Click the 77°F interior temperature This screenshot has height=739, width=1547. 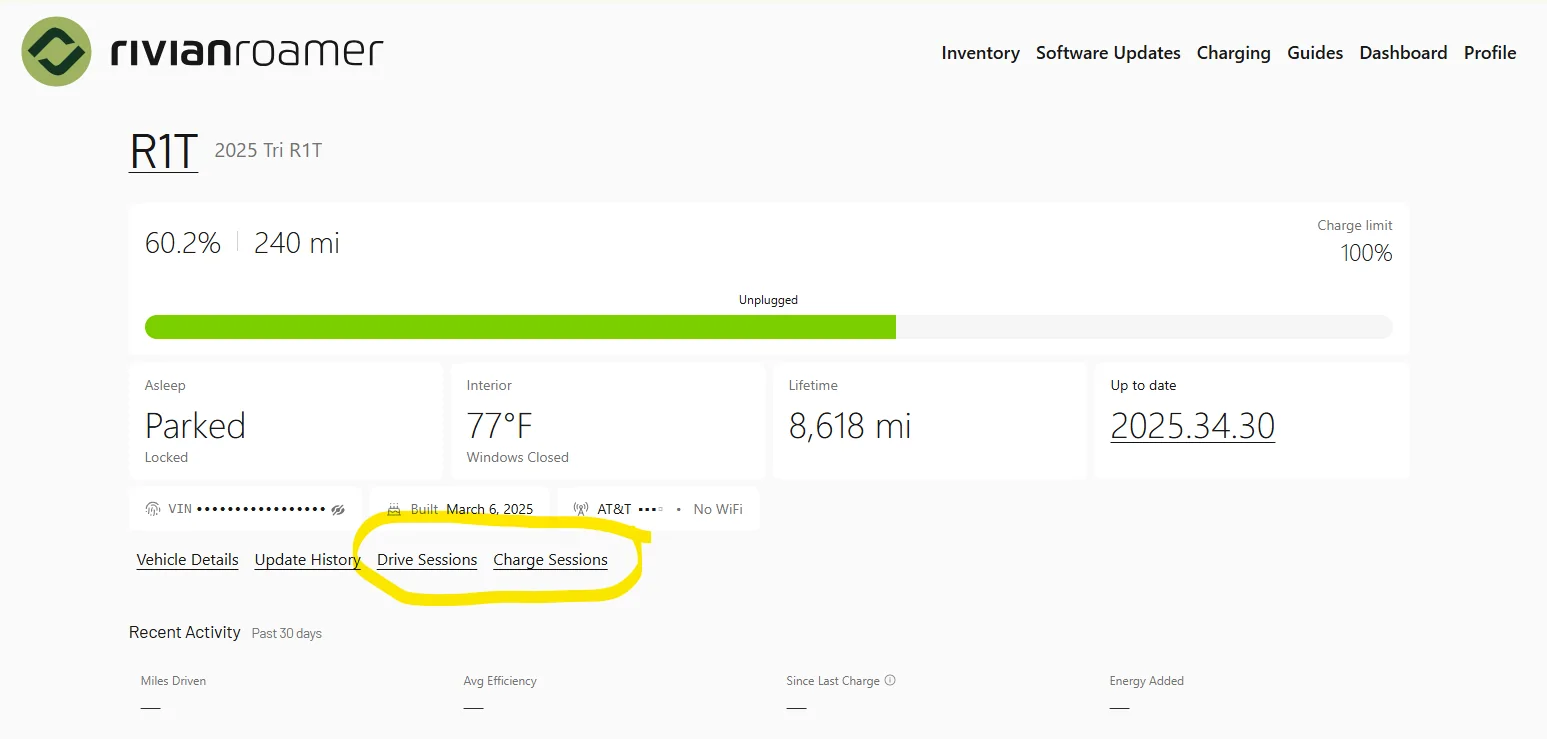[x=499, y=426]
